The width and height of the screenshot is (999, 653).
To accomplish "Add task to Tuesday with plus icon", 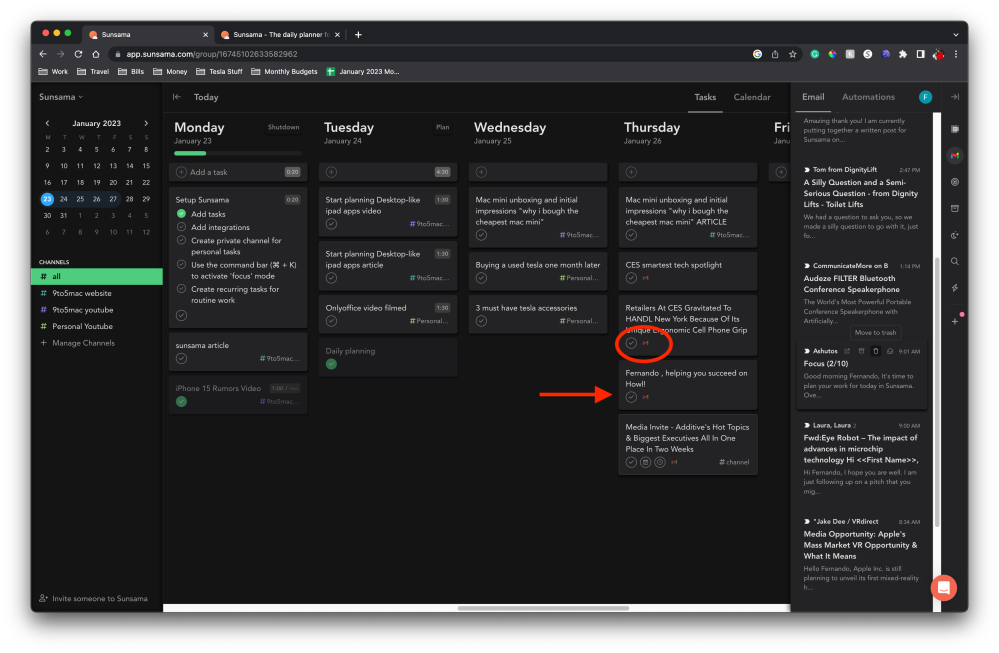I will coord(331,172).
